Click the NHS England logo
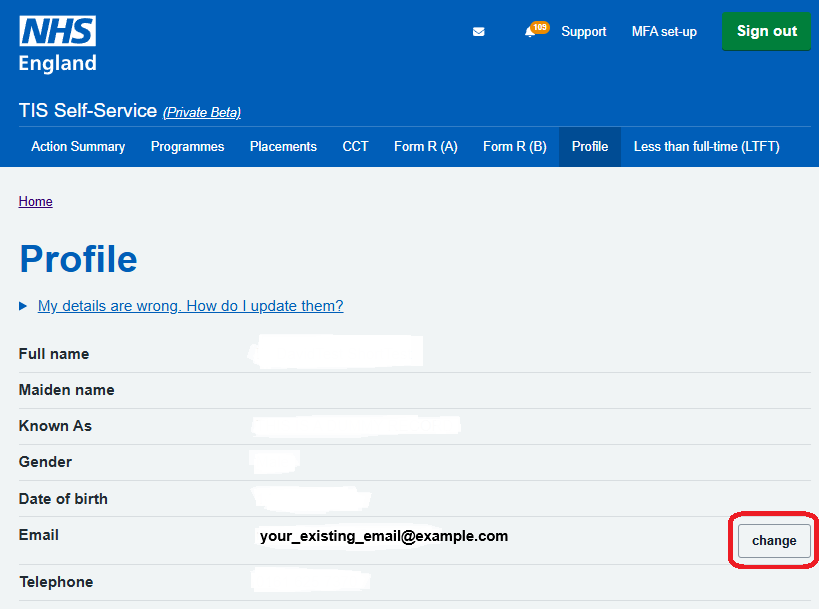This screenshot has height=609, width=819. (57, 44)
